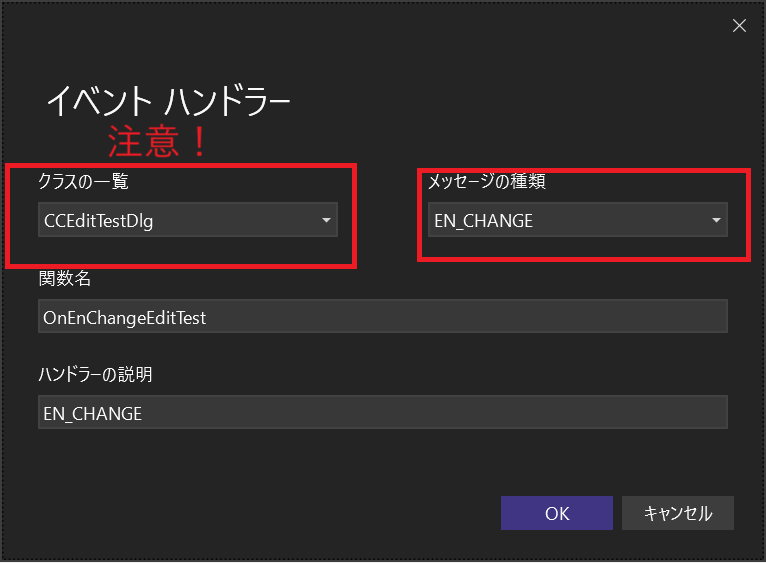Click the メッセージの種類 label

click(x=486, y=182)
